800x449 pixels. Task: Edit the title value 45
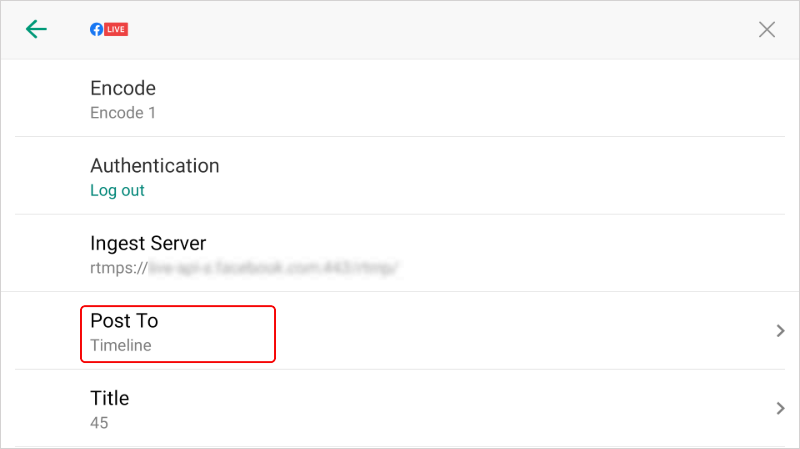pyautogui.click(x=99, y=423)
